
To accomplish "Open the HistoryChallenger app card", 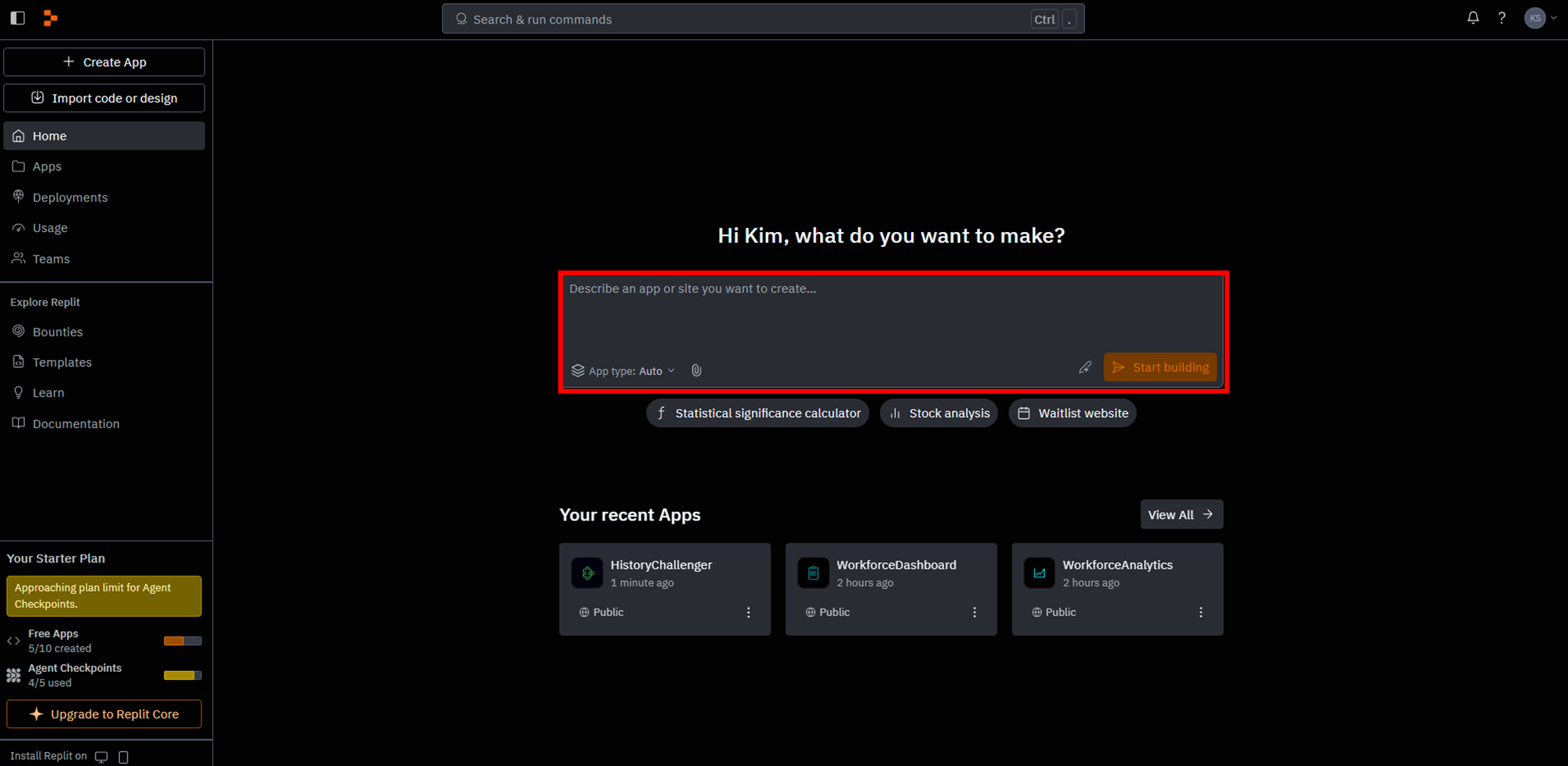I will pyautogui.click(x=665, y=589).
